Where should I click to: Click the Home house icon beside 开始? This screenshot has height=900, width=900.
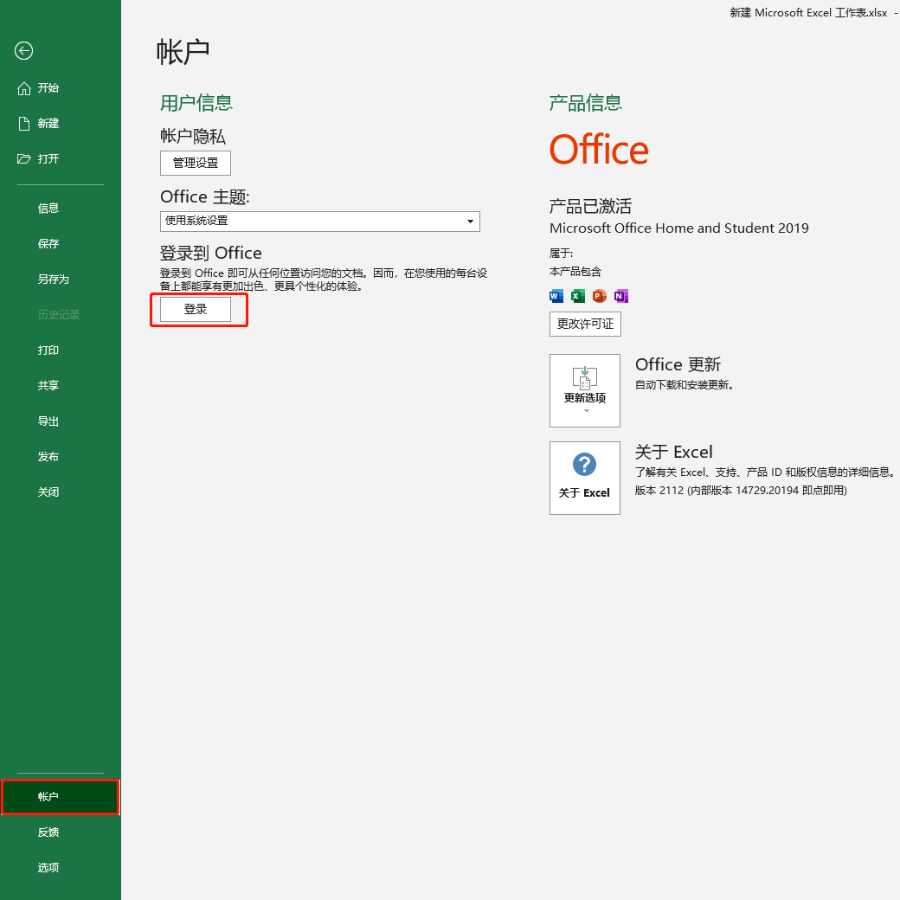click(24, 88)
